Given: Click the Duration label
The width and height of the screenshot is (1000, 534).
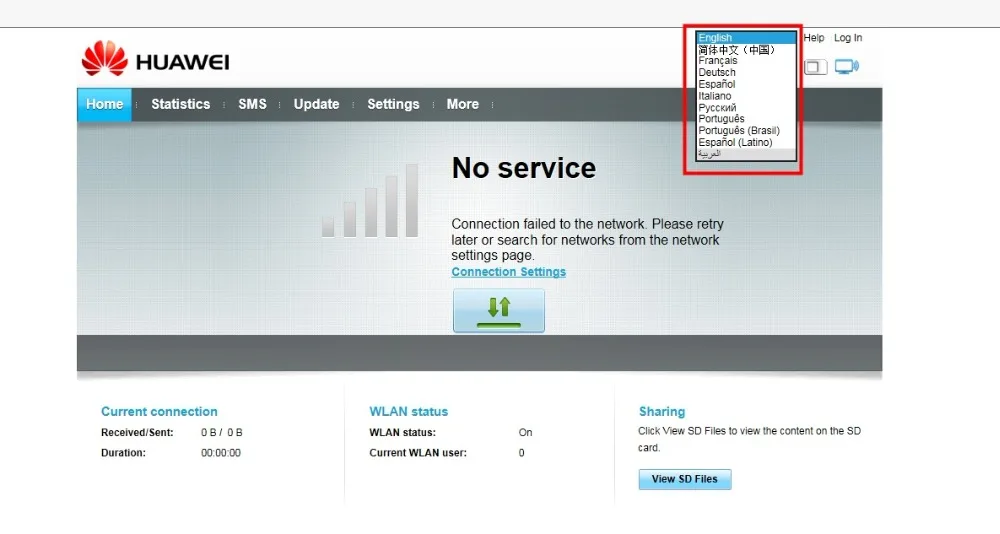Looking at the screenshot, I should (123, 453).
